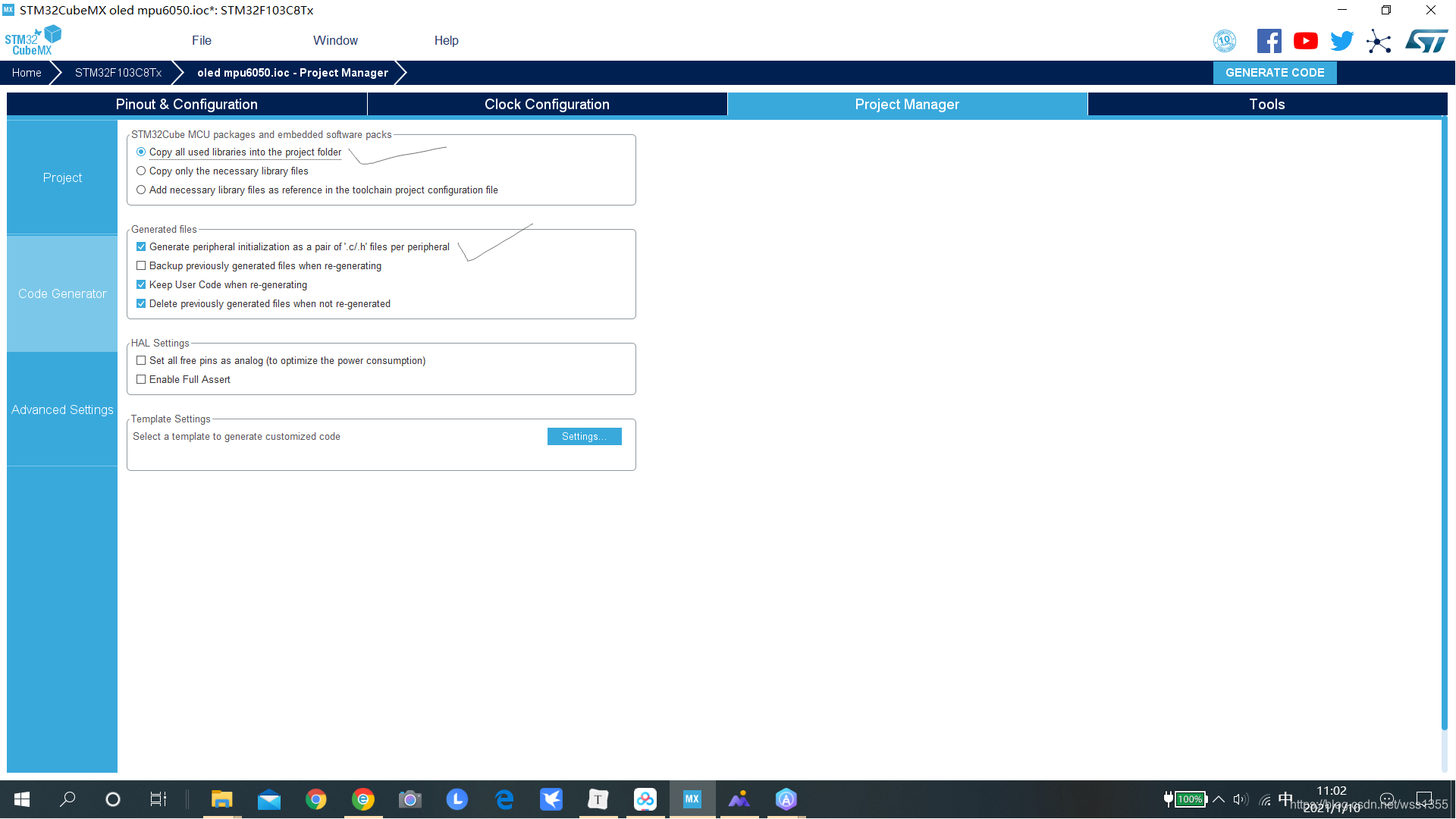The width and height of the screenshot is (1456, 819).
Task: Select Copy all used libraries radio button
Action: click(x=141, y=152)
